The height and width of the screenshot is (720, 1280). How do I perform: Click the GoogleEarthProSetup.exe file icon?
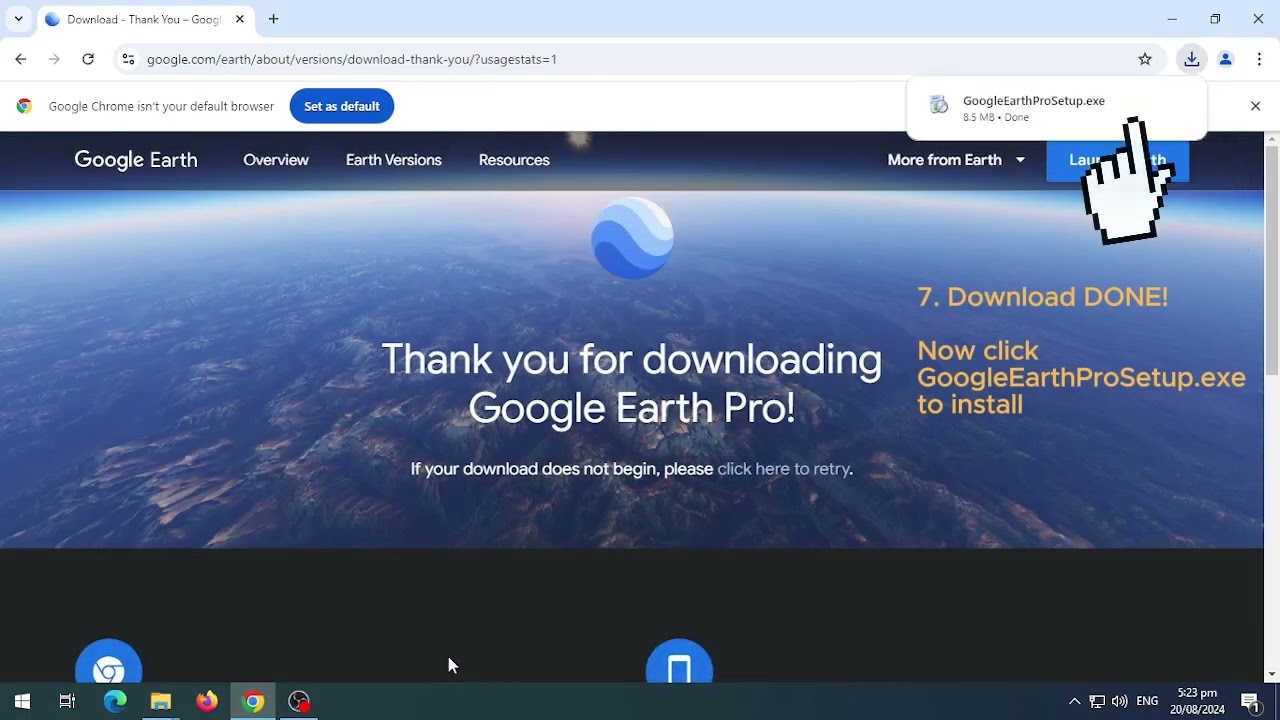click(939, 105)
